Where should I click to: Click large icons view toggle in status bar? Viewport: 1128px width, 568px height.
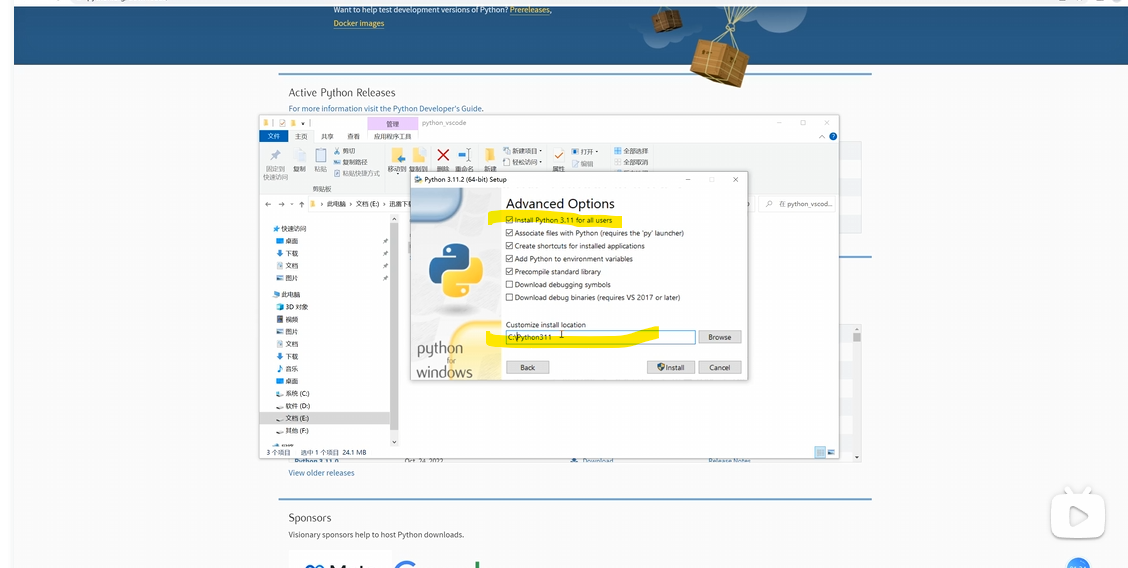coord(832,452)
